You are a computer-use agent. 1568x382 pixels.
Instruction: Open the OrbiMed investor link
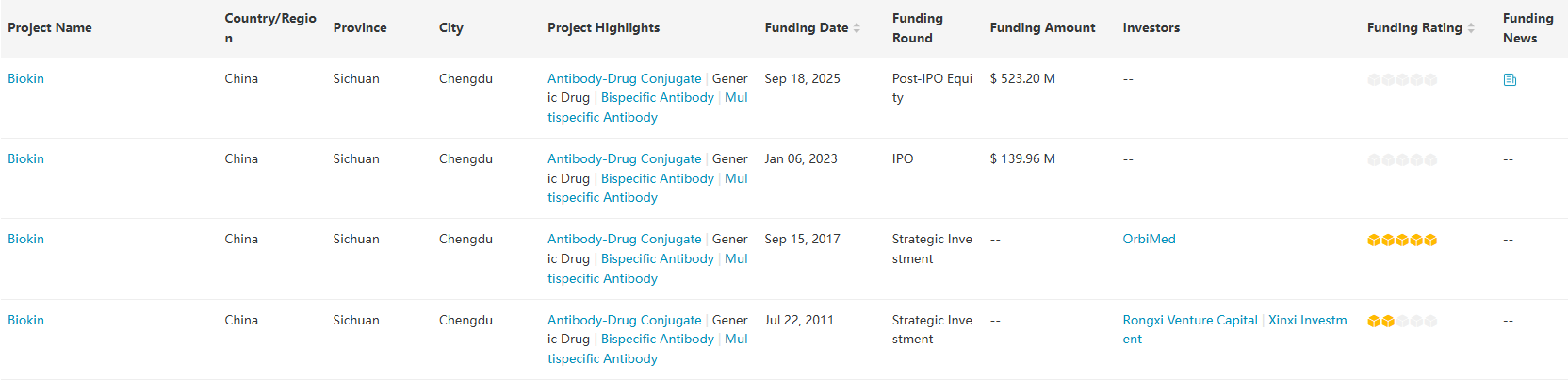click(1149, 239)
